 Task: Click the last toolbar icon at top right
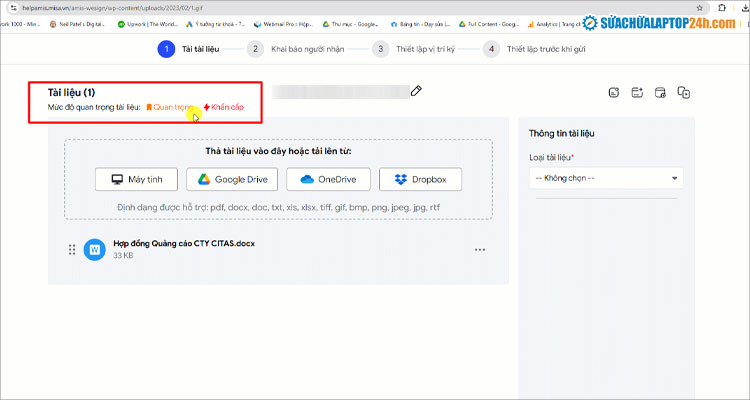click(684, 93)
